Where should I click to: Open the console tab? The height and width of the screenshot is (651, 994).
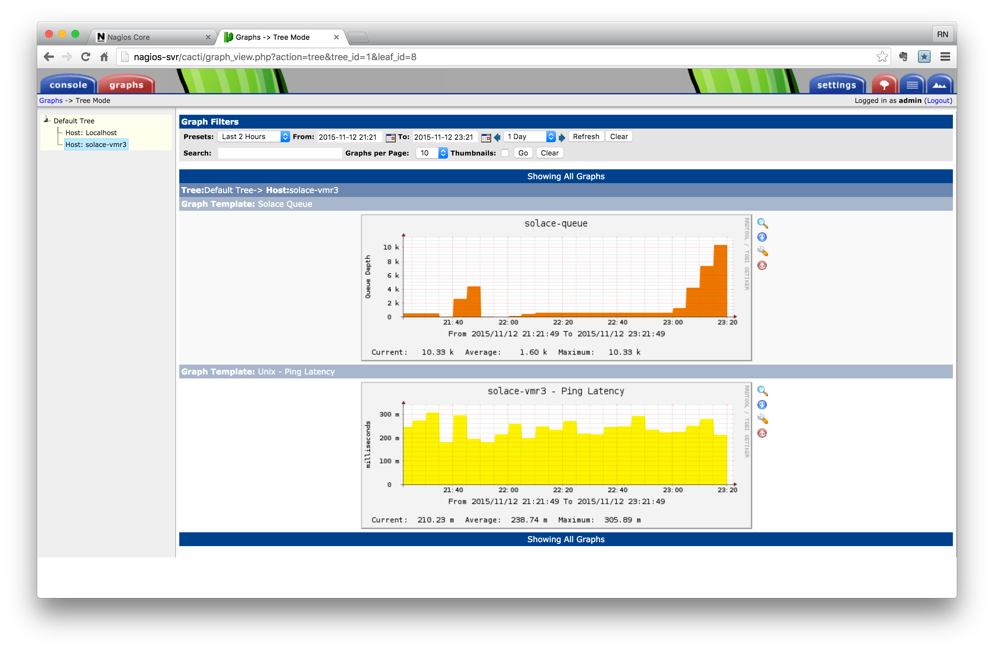click(68, 85)
